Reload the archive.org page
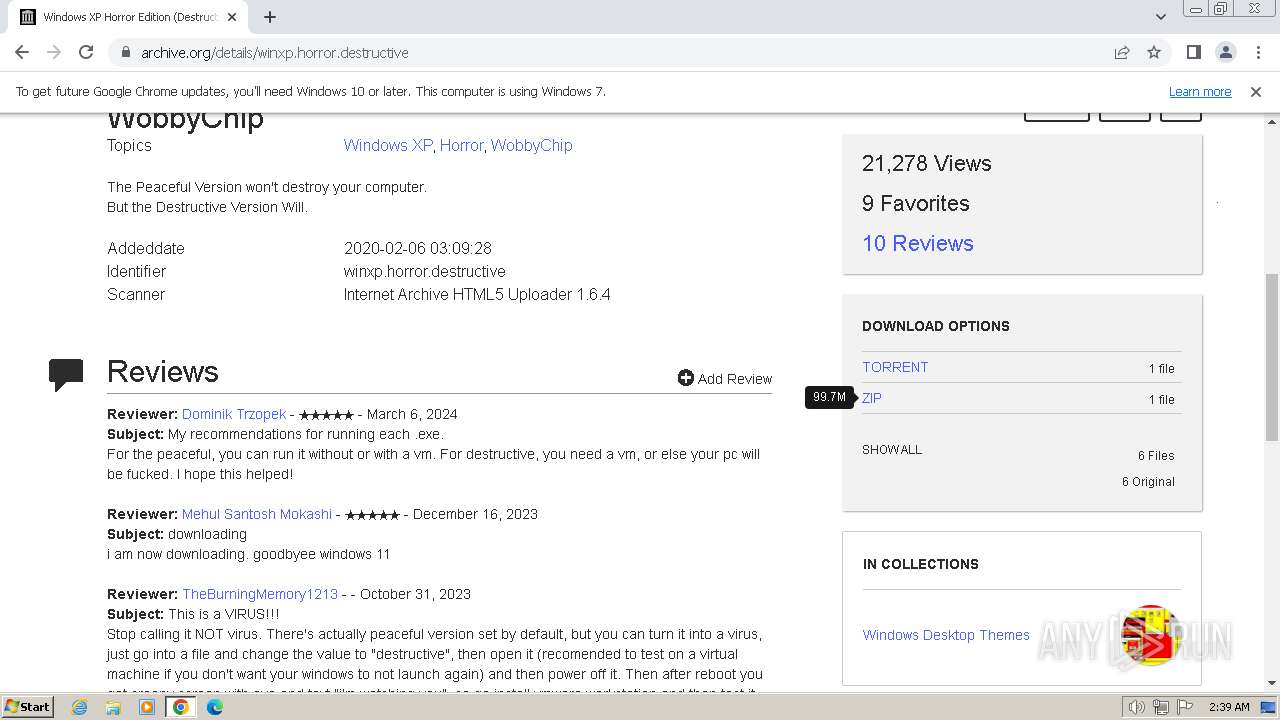The image size is (1280, 720). point(86,52)
